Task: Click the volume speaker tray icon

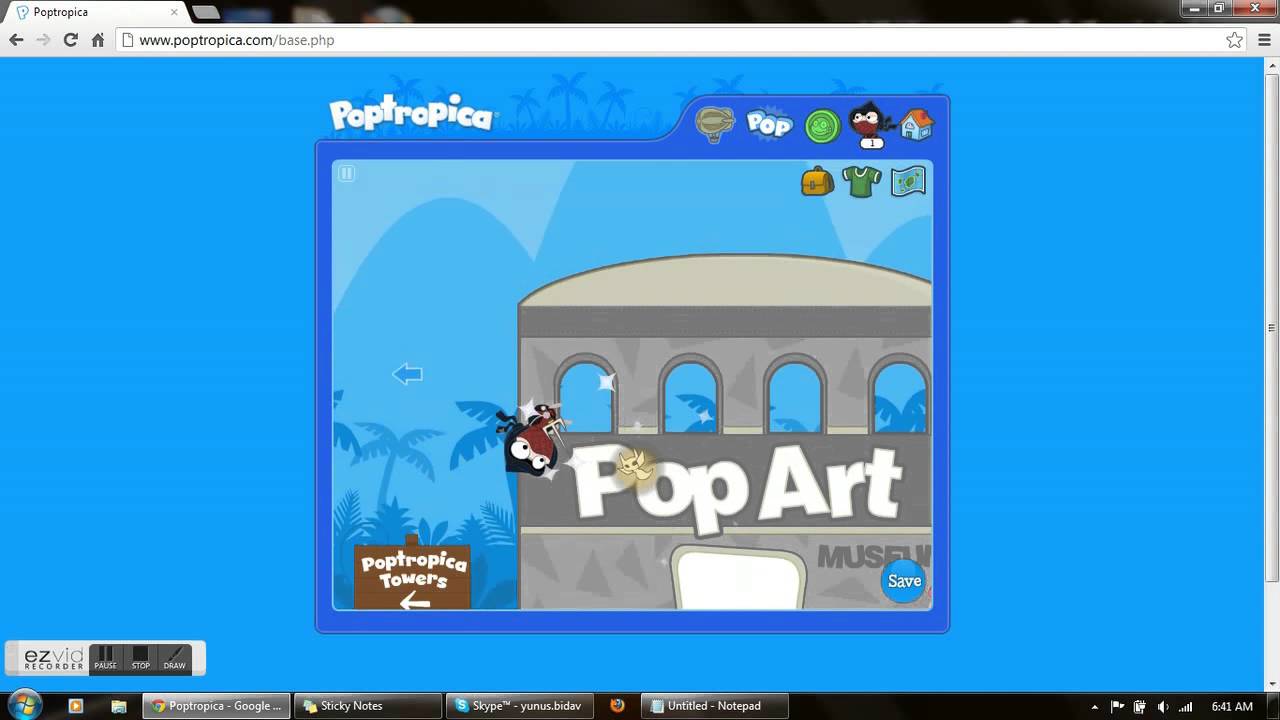Action: [x=1163, y=707]
